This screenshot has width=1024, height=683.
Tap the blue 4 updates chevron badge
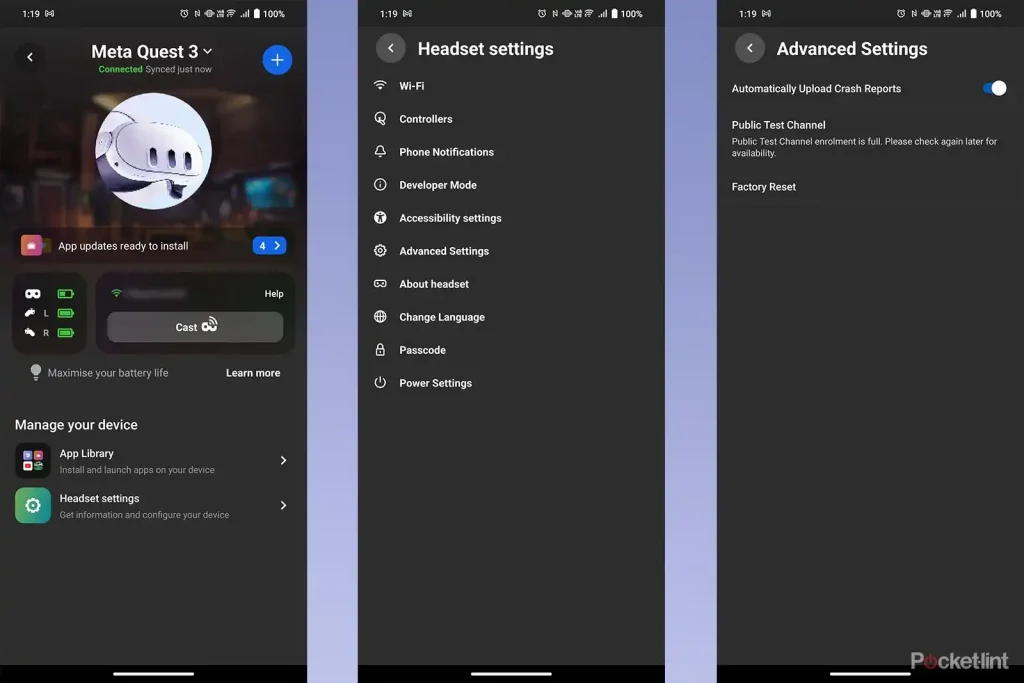tap(269, 246)
